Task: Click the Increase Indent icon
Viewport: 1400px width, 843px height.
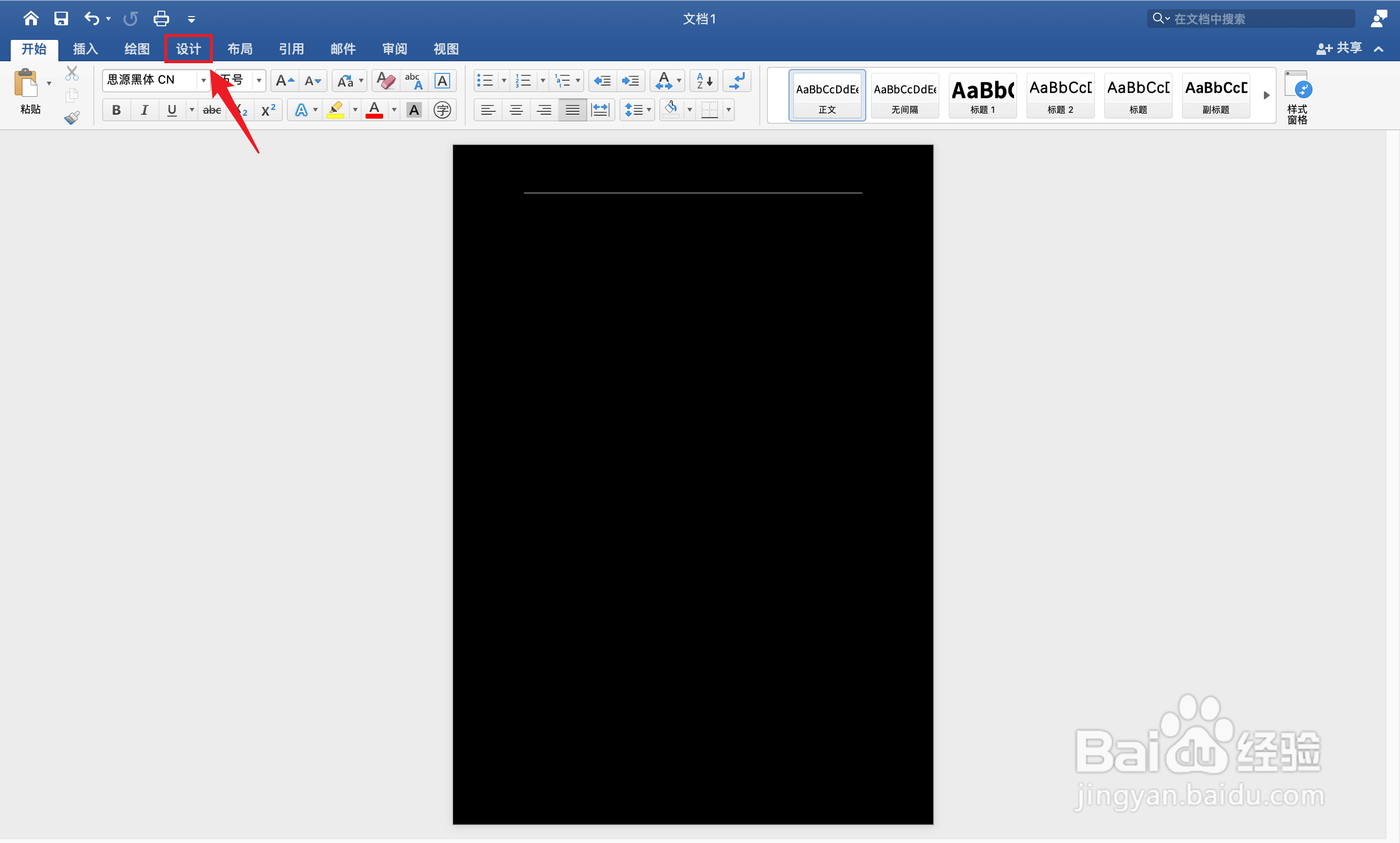Action: pos(630,81)
